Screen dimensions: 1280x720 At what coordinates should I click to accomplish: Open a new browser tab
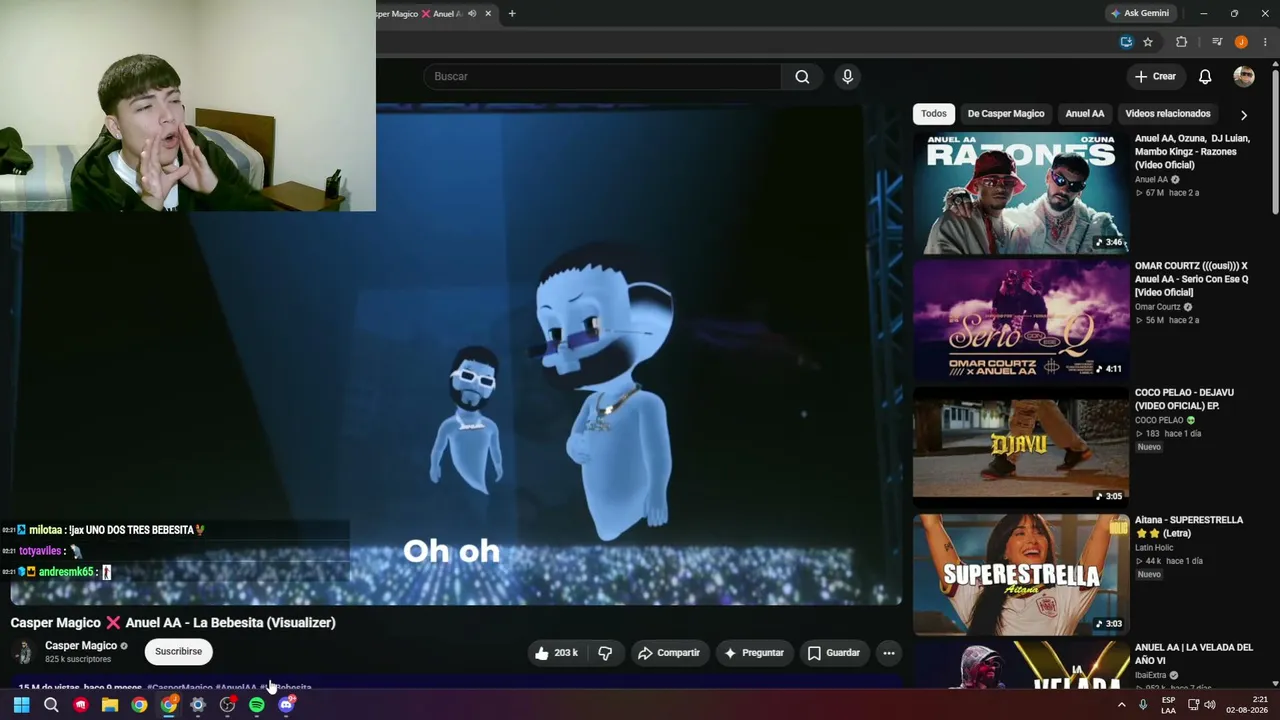click(x=512, y=14)
